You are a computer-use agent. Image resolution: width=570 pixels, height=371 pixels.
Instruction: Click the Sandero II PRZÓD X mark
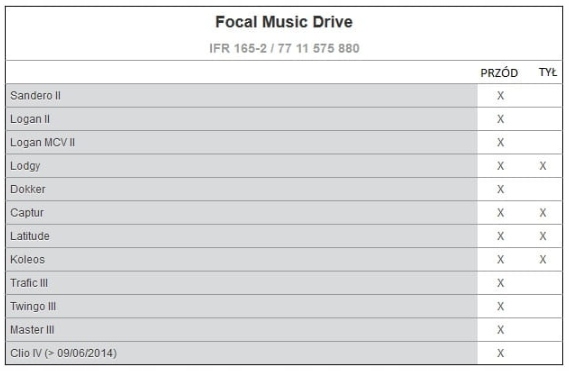(x=501, y=96)
